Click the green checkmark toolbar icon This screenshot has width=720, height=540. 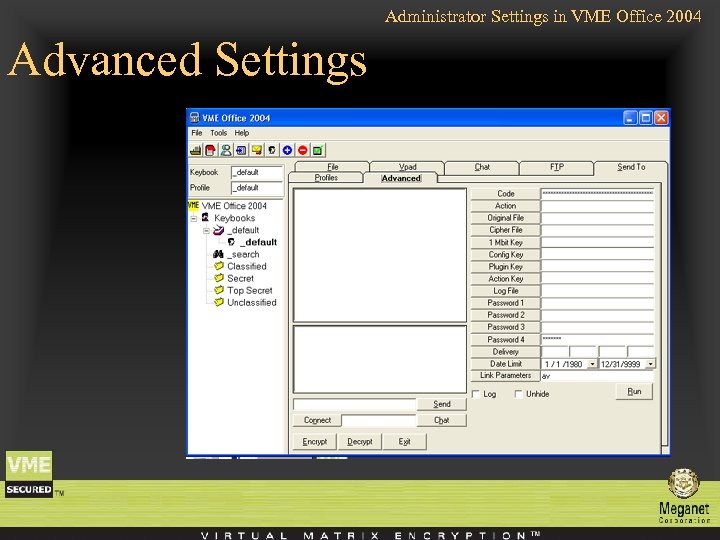tap(318, 150)
